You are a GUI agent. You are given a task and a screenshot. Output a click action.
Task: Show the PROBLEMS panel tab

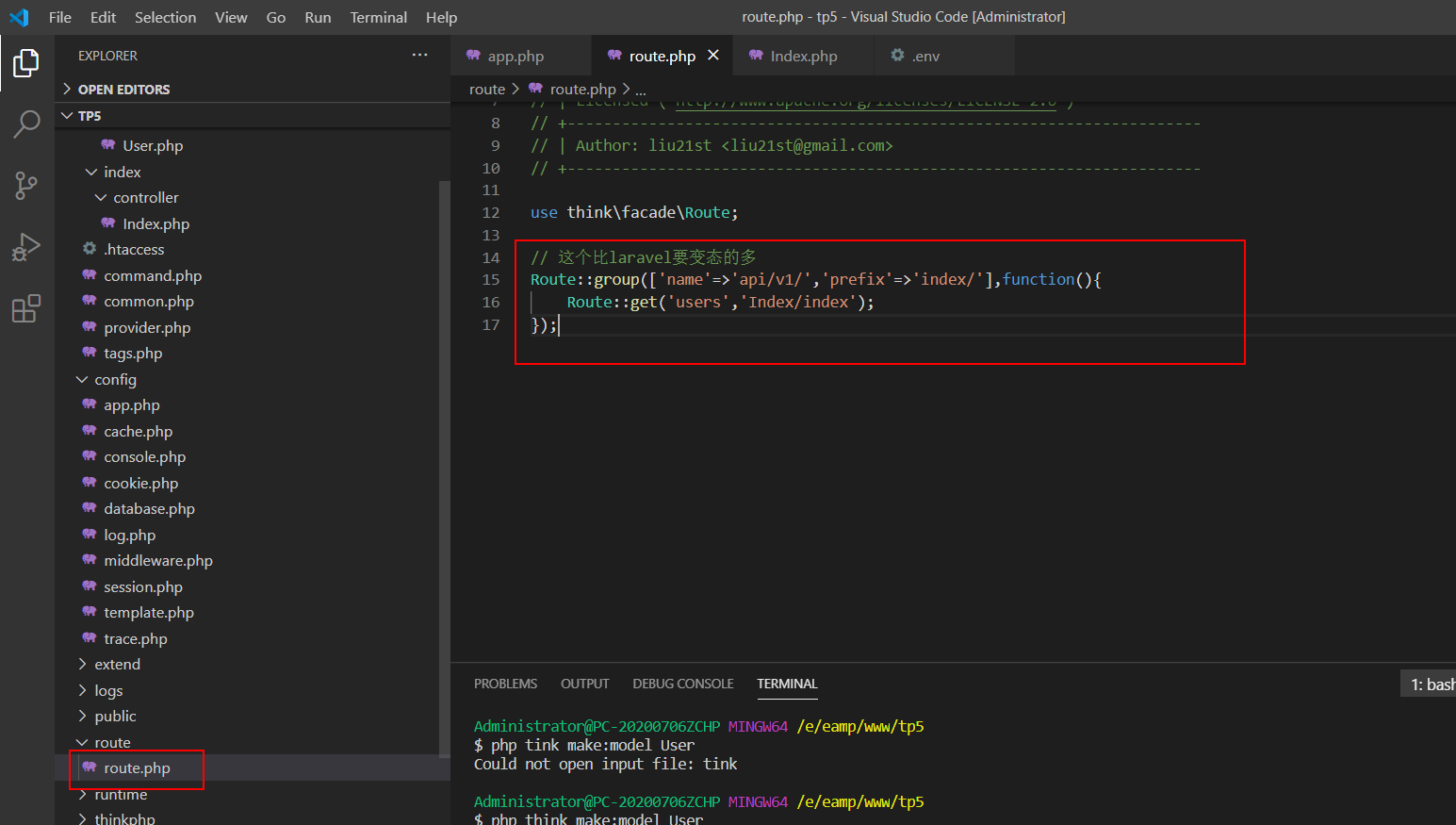(x=505, y=684)
